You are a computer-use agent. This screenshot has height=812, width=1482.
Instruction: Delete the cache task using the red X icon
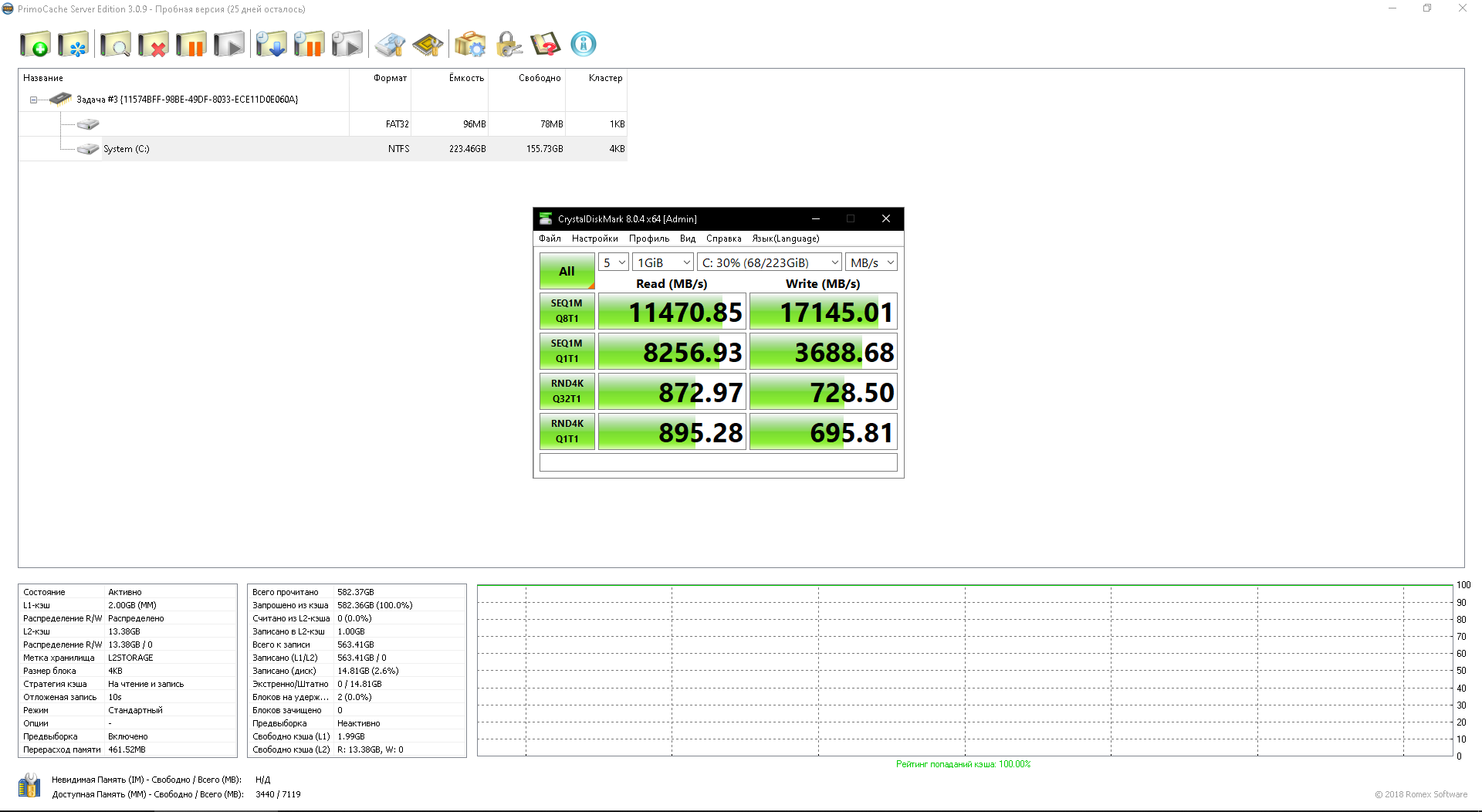pyautogui.click(x=154, y=44)
